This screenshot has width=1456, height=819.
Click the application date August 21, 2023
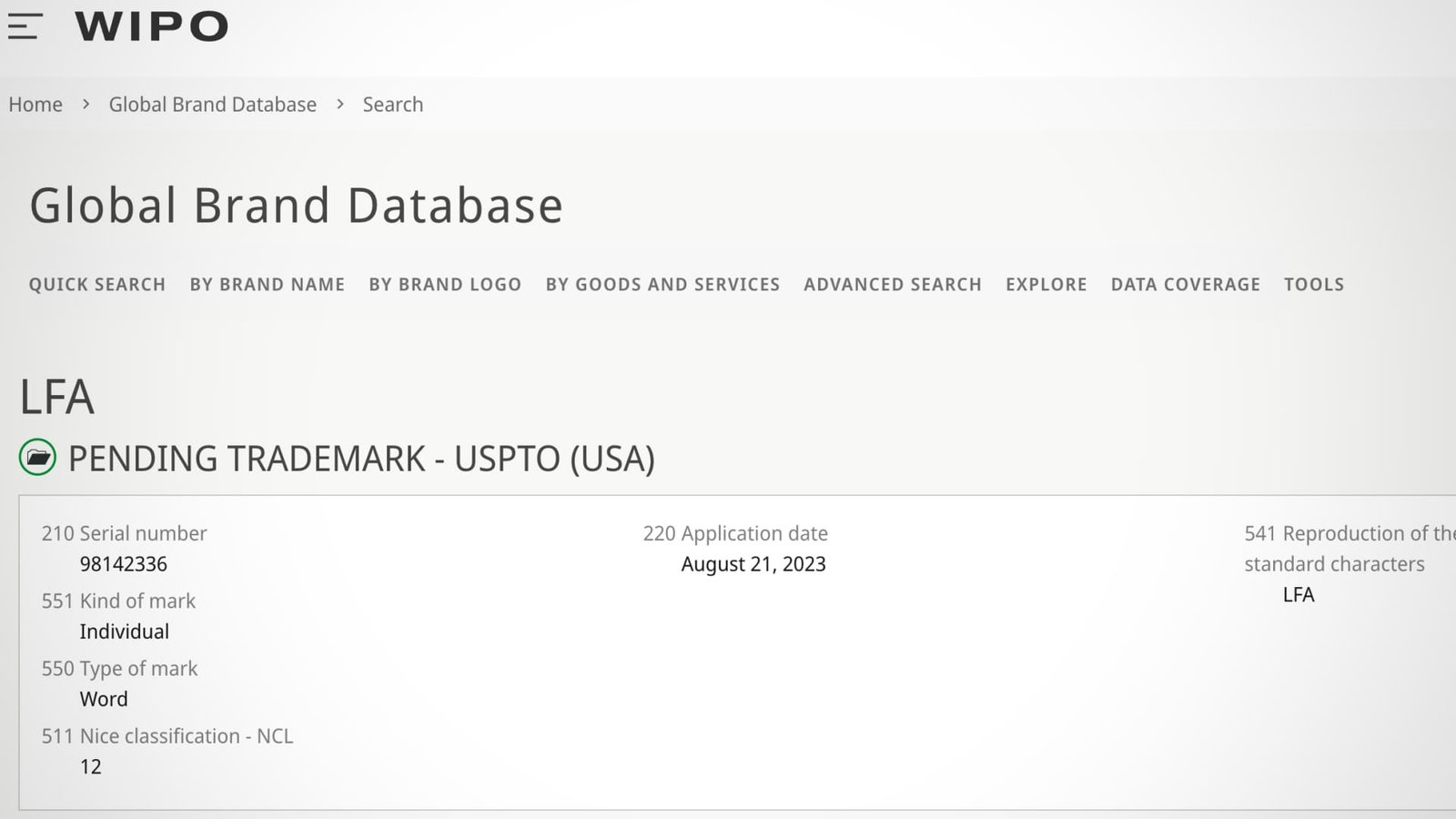753,564
